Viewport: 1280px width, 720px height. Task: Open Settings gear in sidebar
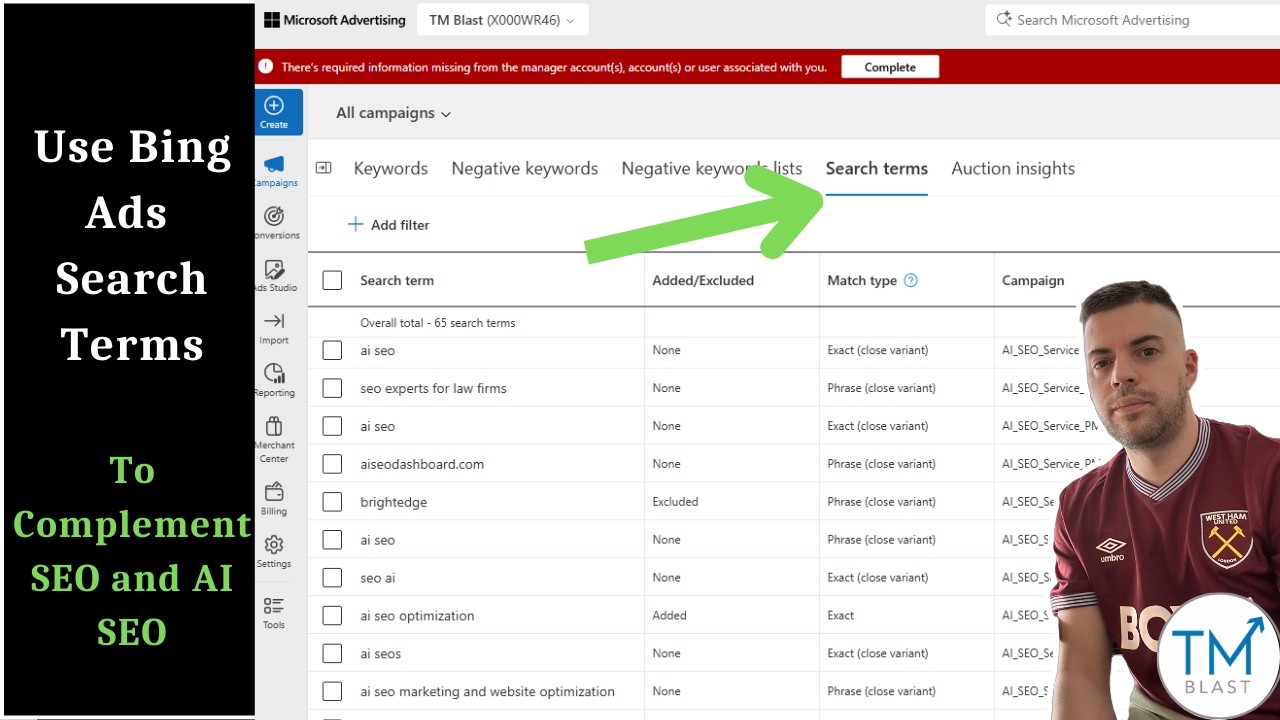(274, 551)
